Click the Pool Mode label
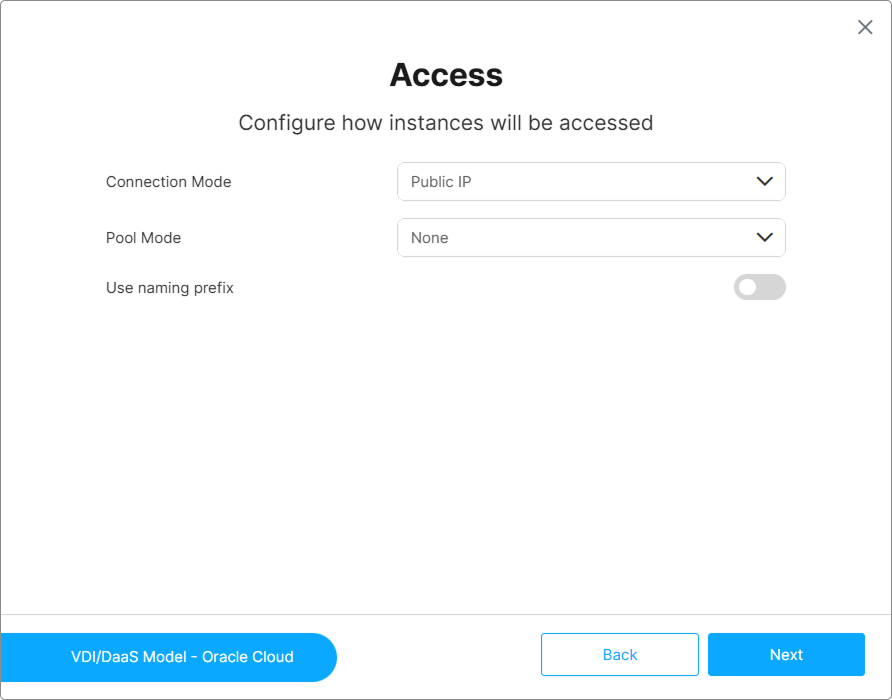 [x=143, y=237]
